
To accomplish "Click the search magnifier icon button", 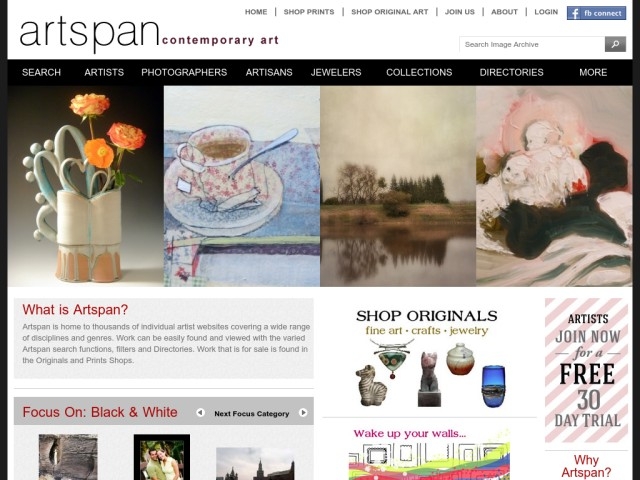I will tap(615, 44).
